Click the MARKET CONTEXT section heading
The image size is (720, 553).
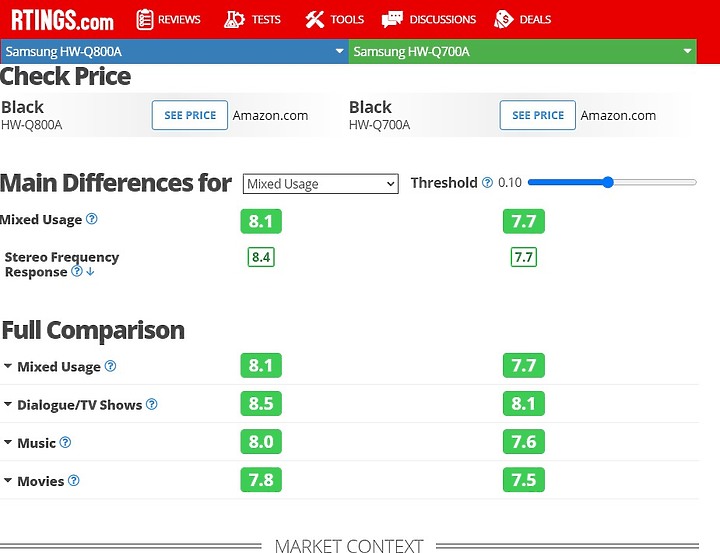point(349,545)
